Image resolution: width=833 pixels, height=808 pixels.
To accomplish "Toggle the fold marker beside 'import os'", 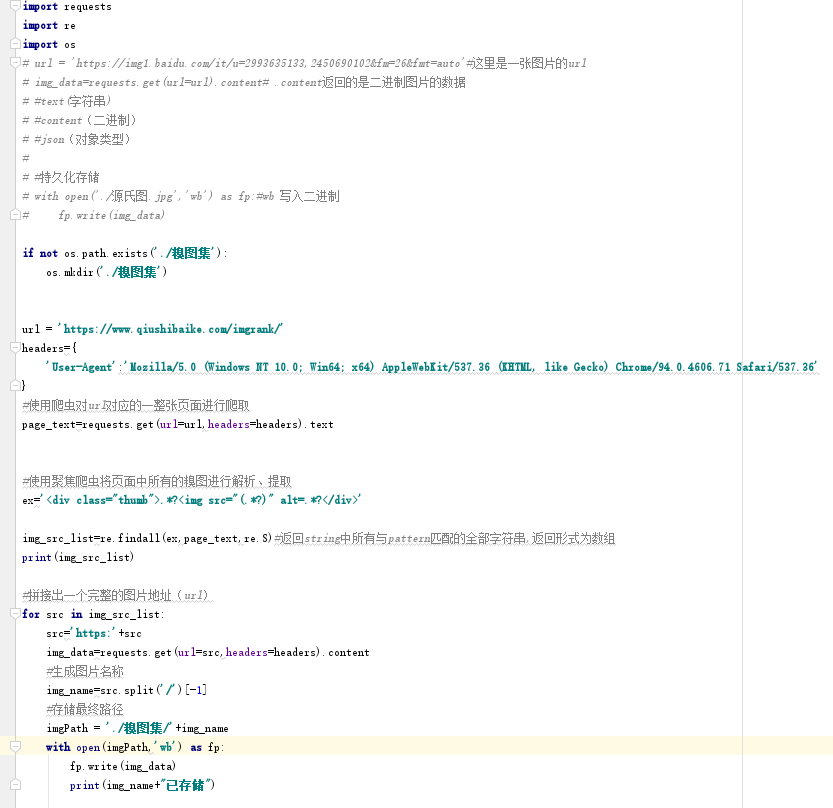I will click(15, 44).
